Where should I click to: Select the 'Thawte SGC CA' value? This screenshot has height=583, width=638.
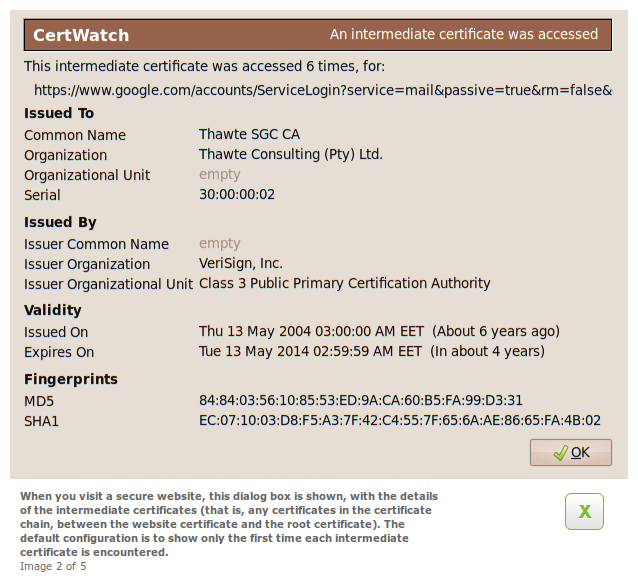click(x=249, y=134)
